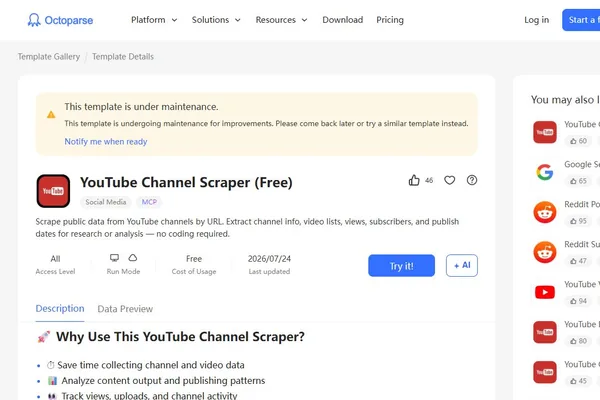Click the All access level value
The height and width of the screenshot is (400, 600).
point(55,259)
